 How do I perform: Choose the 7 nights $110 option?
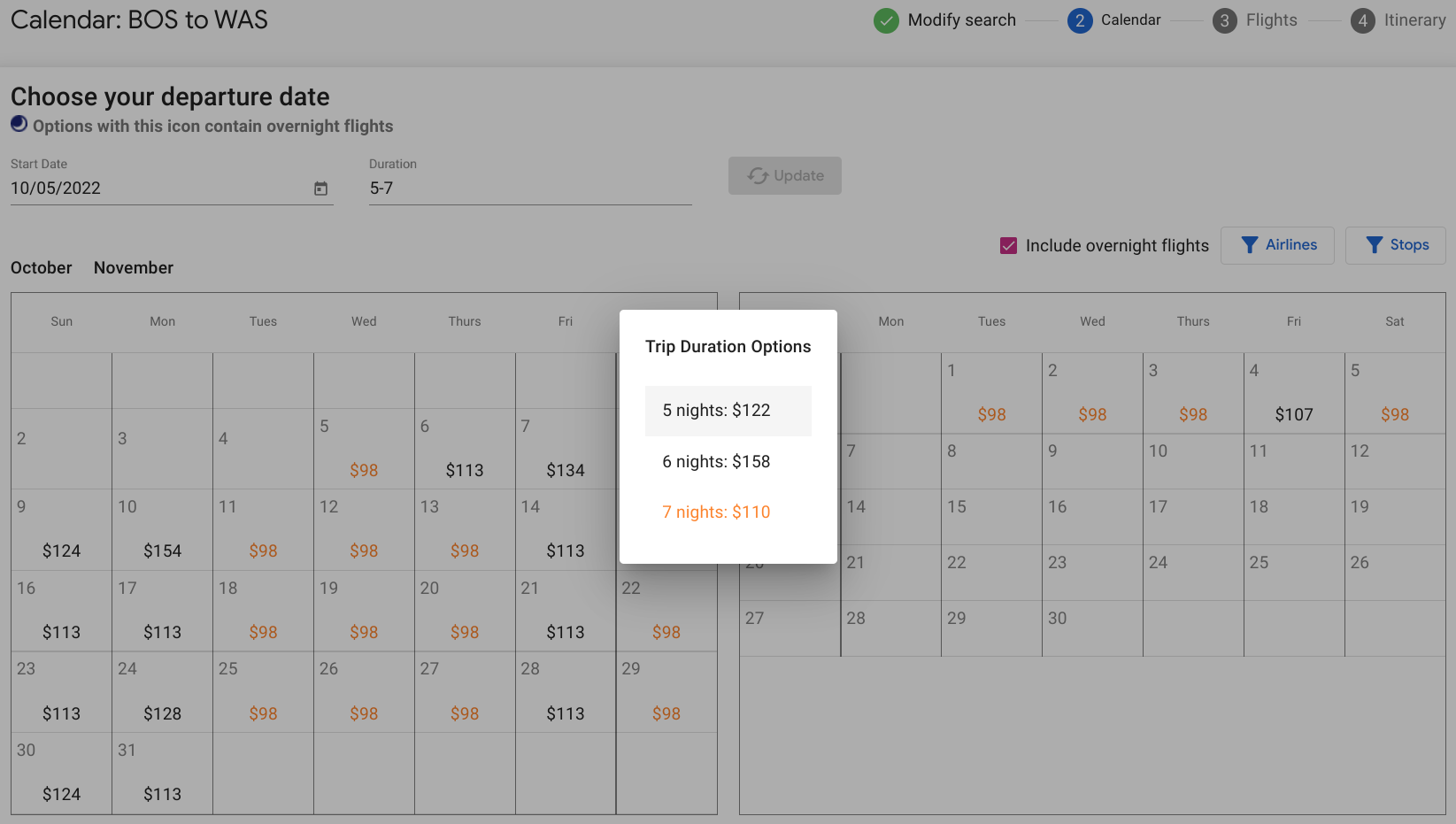pyautogui.click(x=716, y=512)
